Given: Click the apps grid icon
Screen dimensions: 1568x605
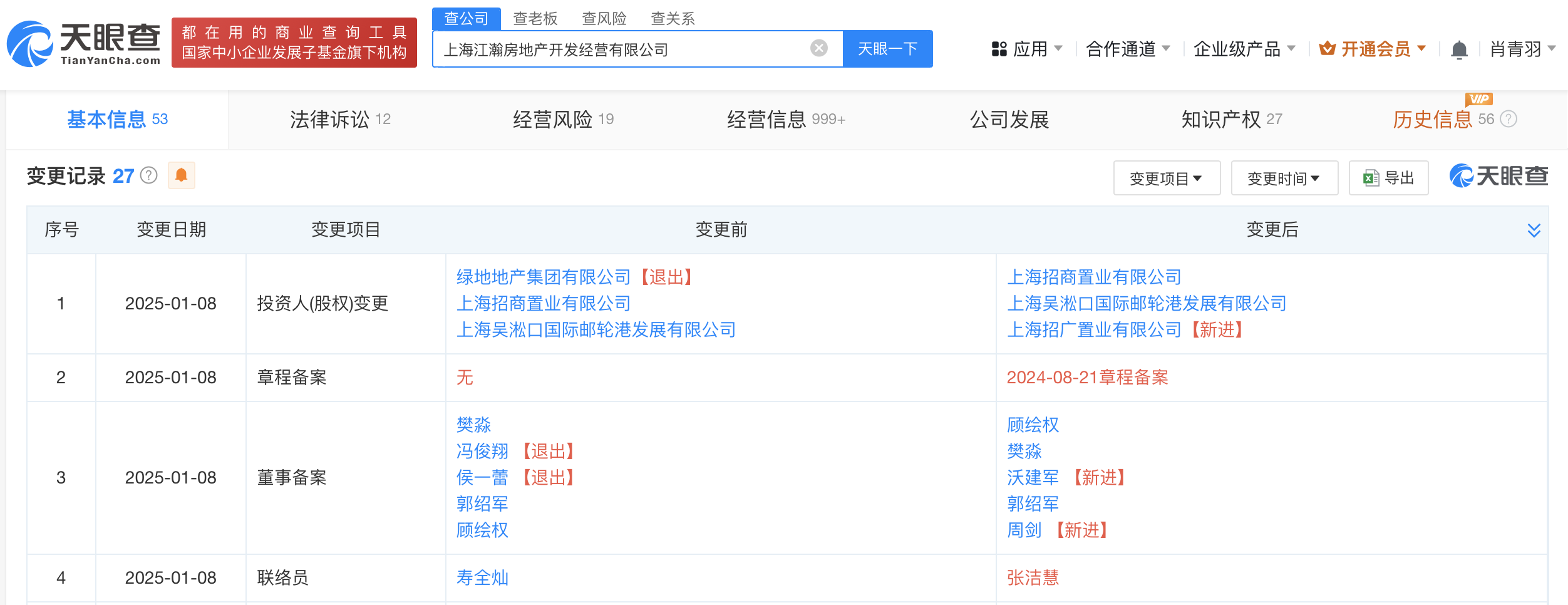Looking at the screenshot, I should click(999, 49).
